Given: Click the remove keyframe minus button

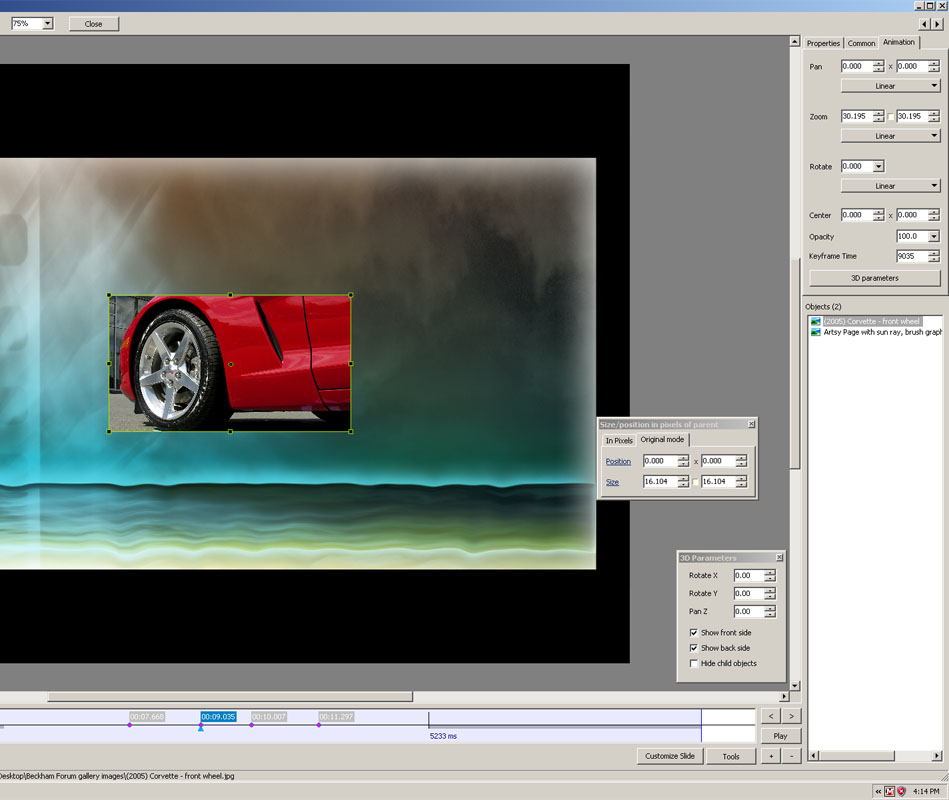Looking at the screenshot, I should pyautogui.click(x=791, y=757).
